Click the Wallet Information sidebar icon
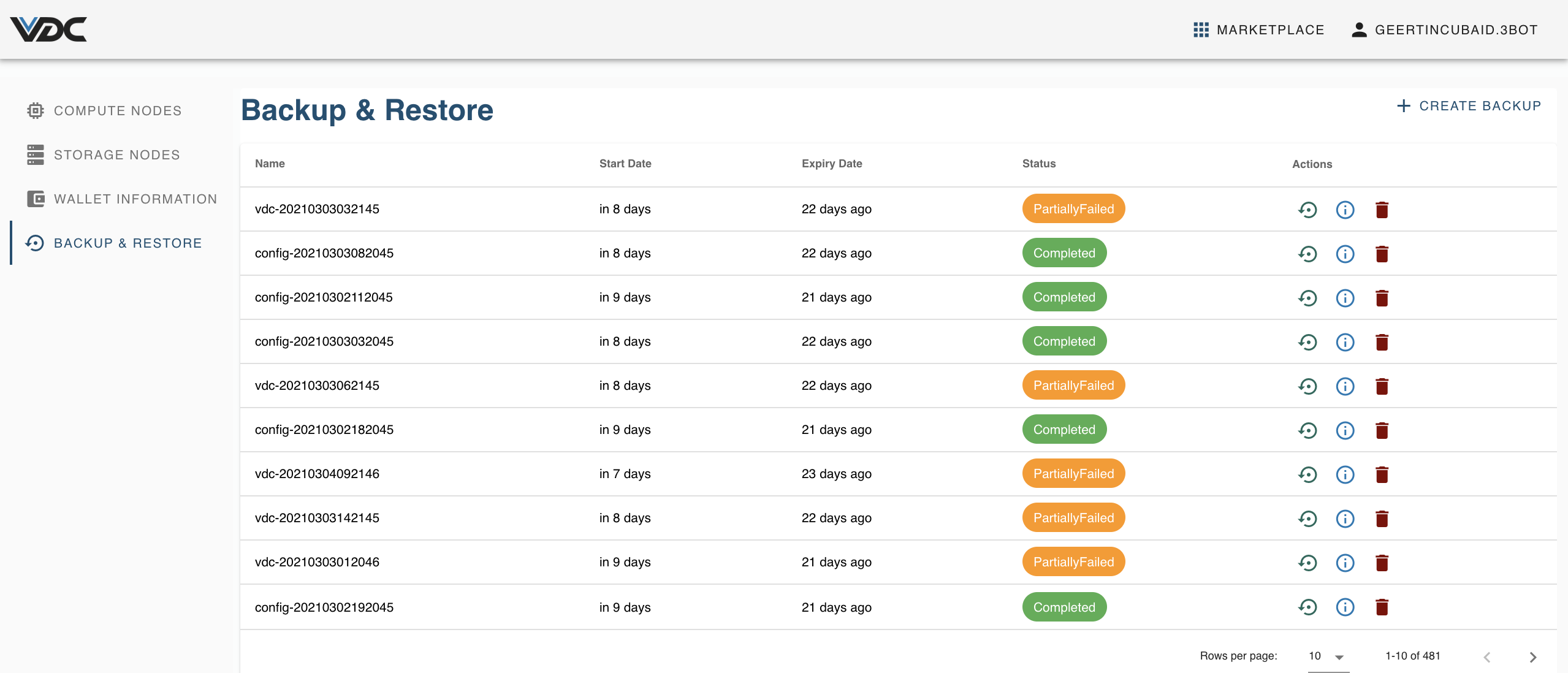The width and height of the screenshot is (1568, 673). pos(35,199)
